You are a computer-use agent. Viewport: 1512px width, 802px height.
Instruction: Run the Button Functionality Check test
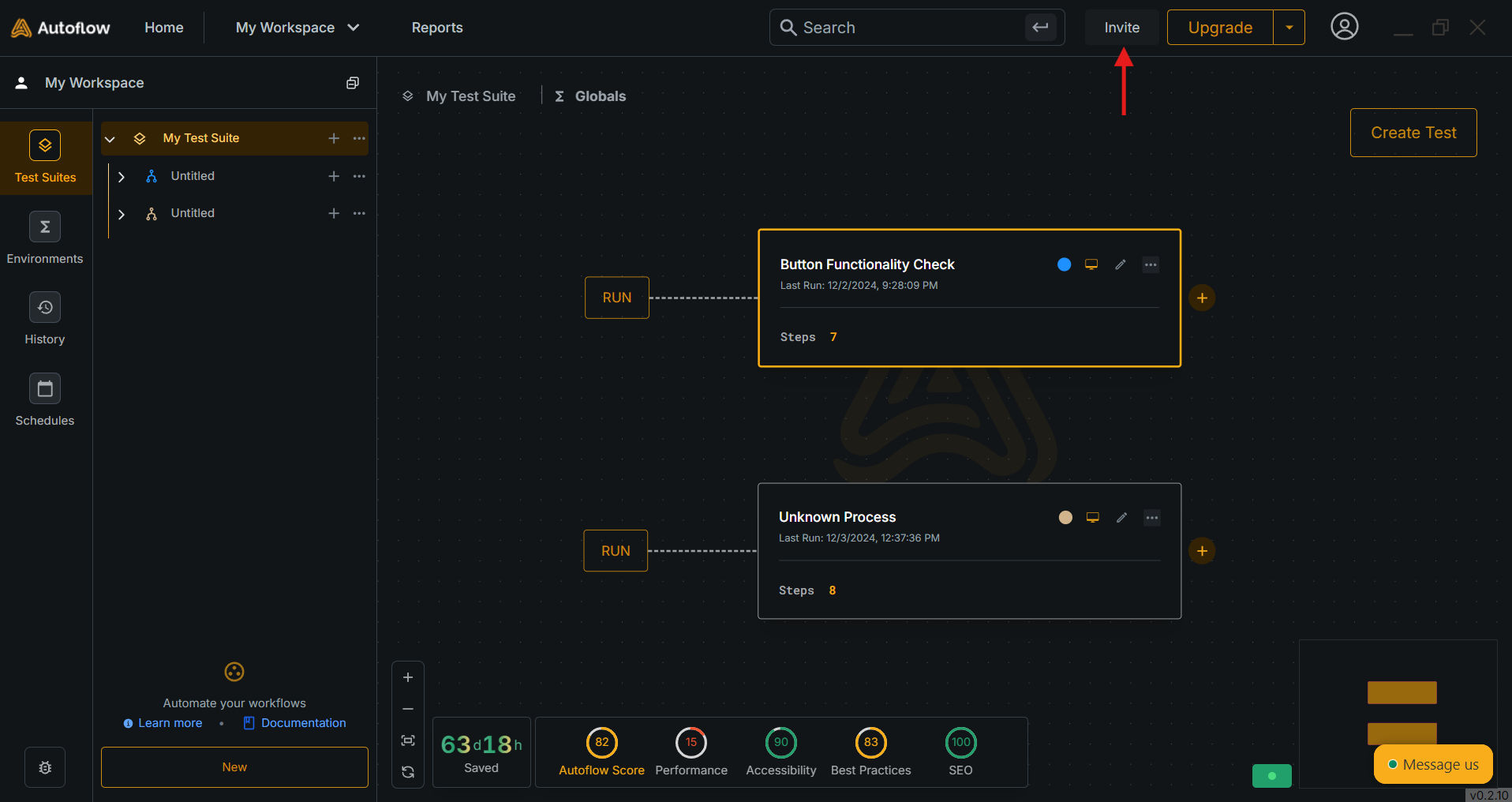click(617, 298)
